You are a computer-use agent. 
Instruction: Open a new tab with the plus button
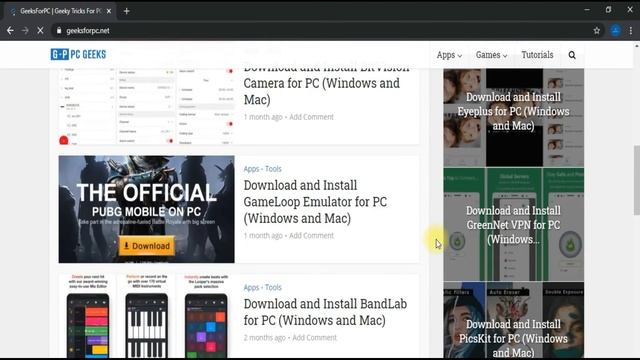(127, 11)
